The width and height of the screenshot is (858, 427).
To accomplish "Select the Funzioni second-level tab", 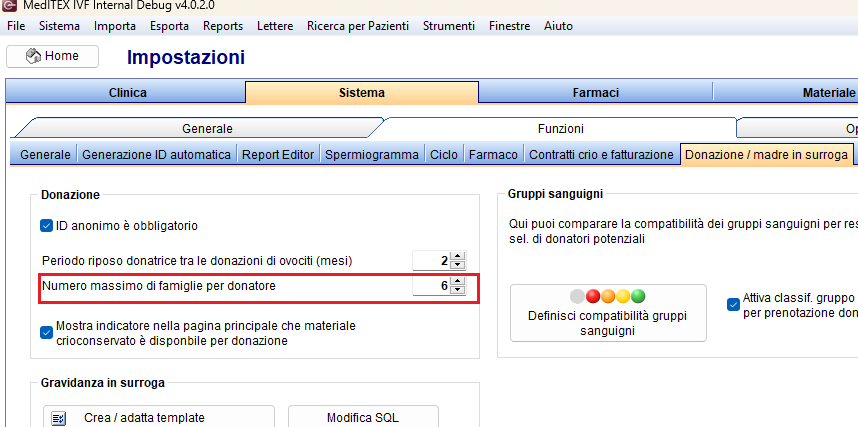I will [x=560, y=129].
